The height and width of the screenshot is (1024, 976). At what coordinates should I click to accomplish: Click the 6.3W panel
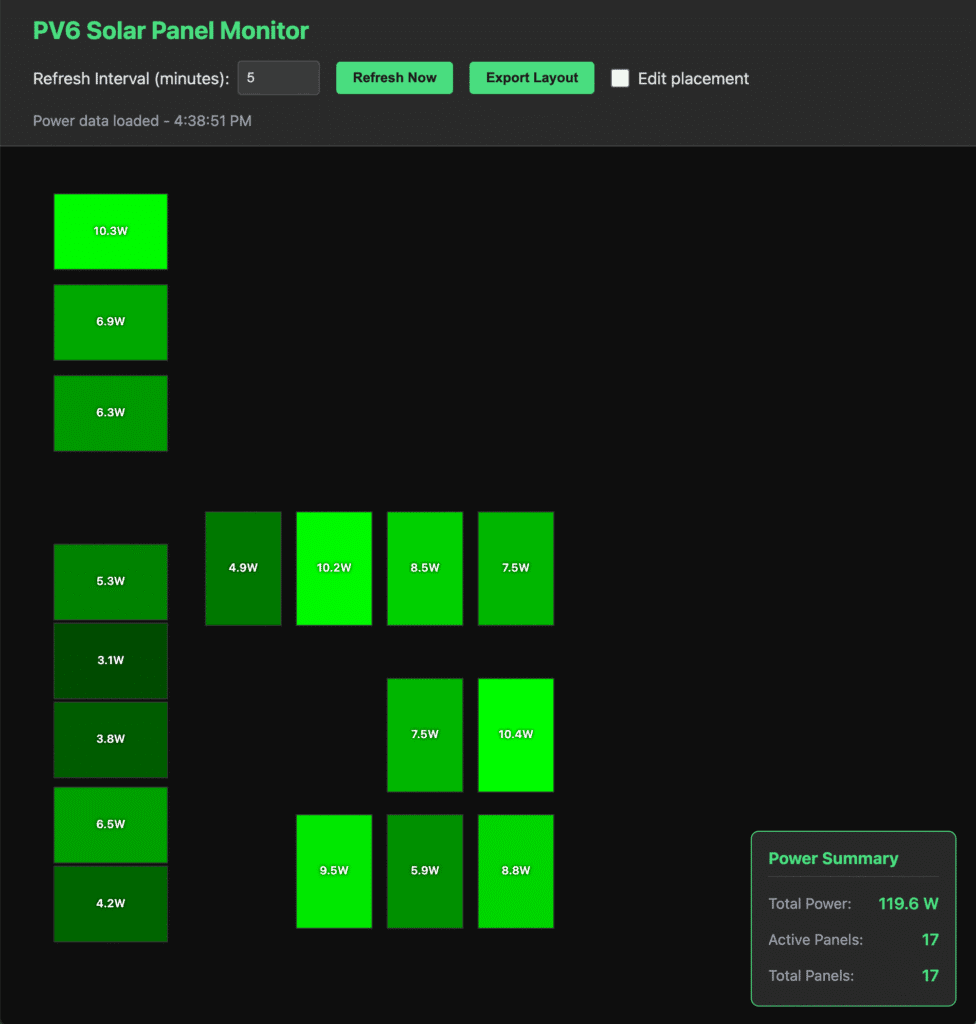pyautogui.click(x=110, y=412)
